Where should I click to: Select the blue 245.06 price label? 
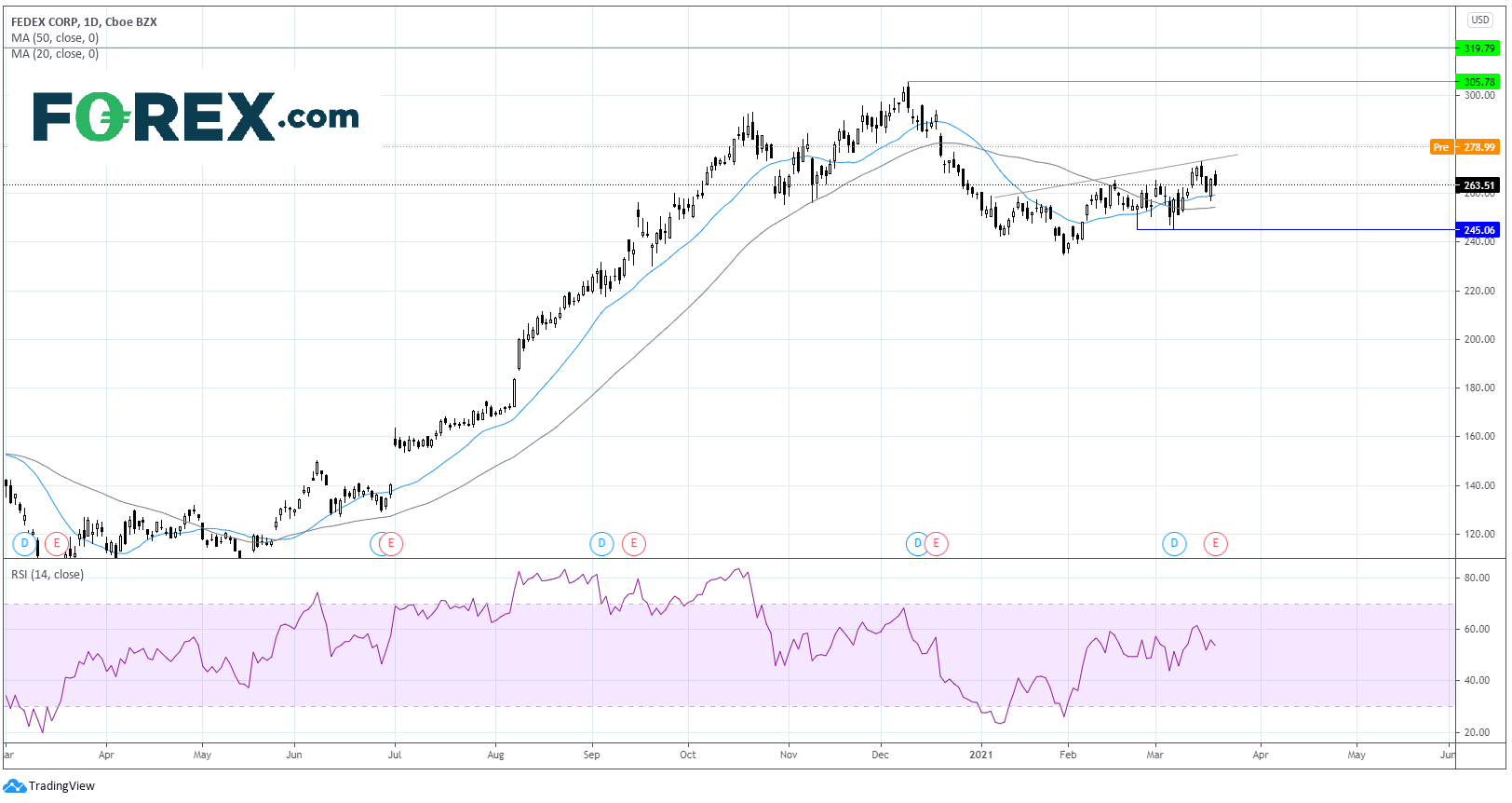tap(1478, 230)
